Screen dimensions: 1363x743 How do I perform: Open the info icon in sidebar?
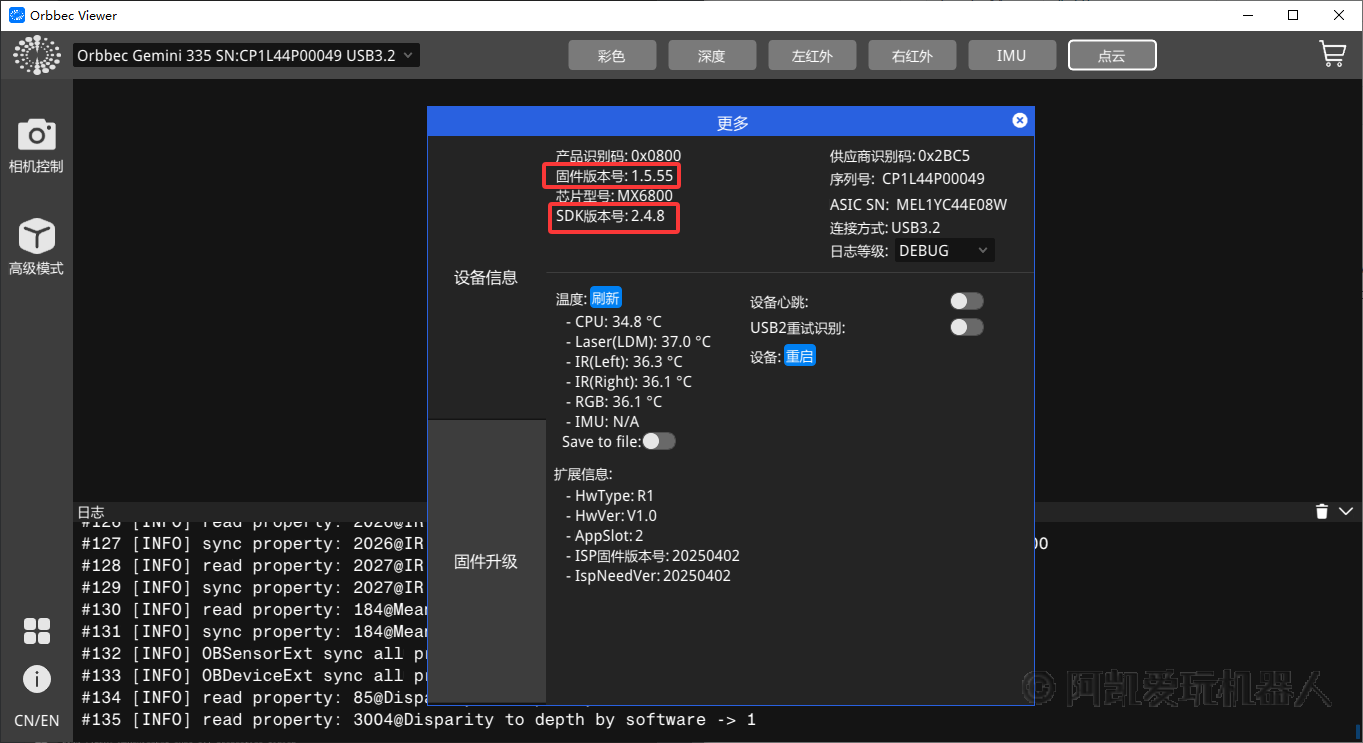(x=37, y=679)
